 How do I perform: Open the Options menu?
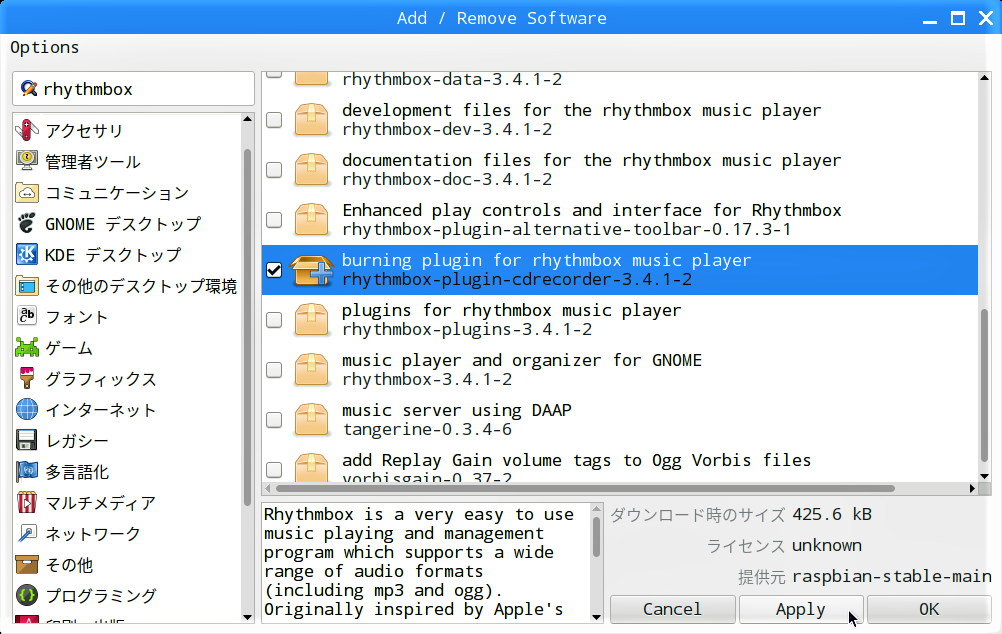tap(45, 48)
